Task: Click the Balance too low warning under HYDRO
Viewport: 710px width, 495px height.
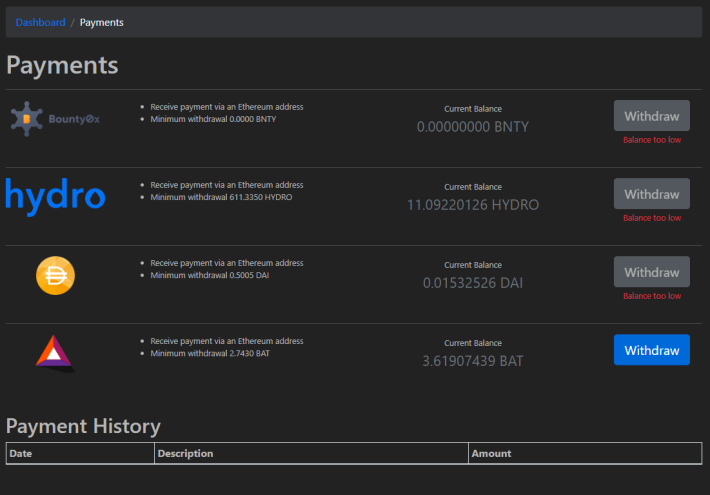Action: (x=652, y=218)
